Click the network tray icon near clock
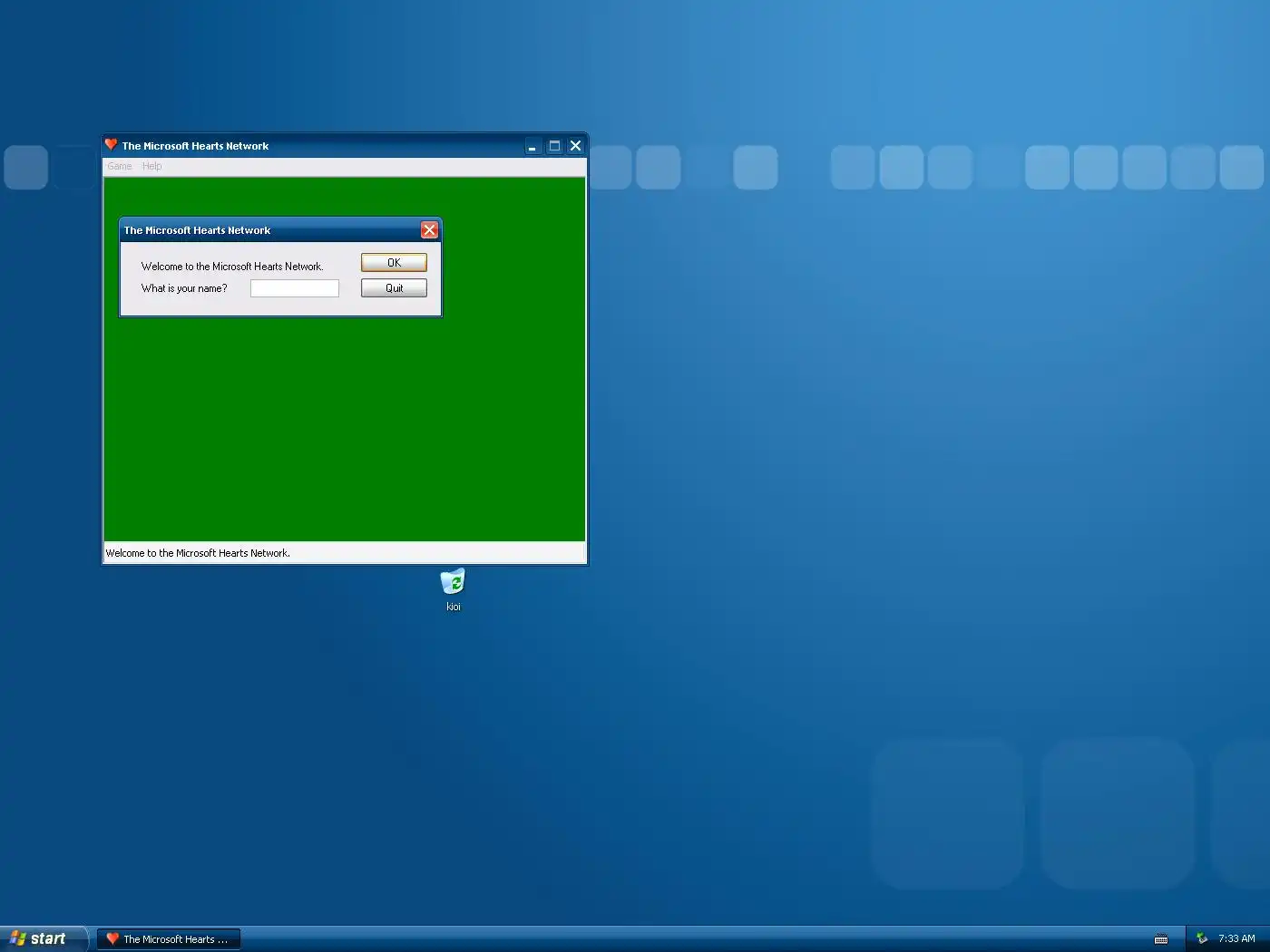Image resolution: width=1270 pixels, height=952 pixels. pos(1202,938)
